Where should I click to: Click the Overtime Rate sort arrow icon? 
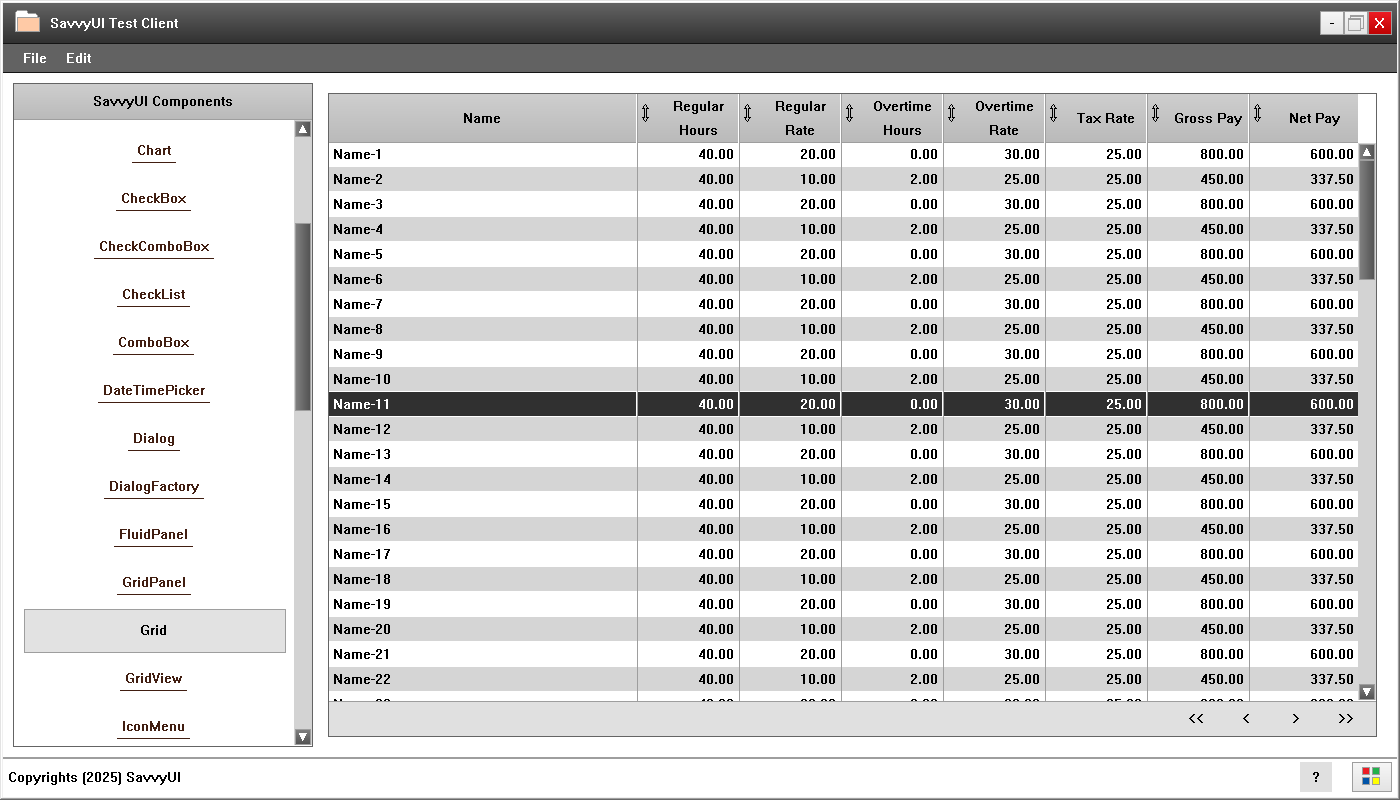tap(951, 114)
